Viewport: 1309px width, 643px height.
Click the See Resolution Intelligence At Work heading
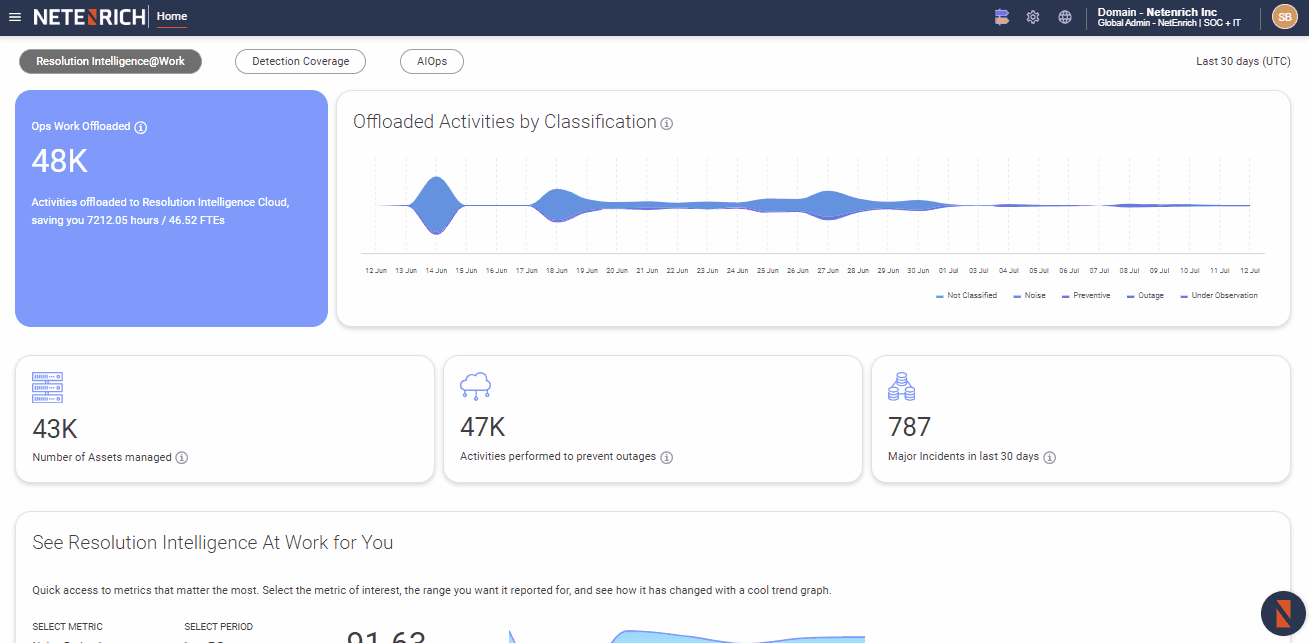point(213,543)
